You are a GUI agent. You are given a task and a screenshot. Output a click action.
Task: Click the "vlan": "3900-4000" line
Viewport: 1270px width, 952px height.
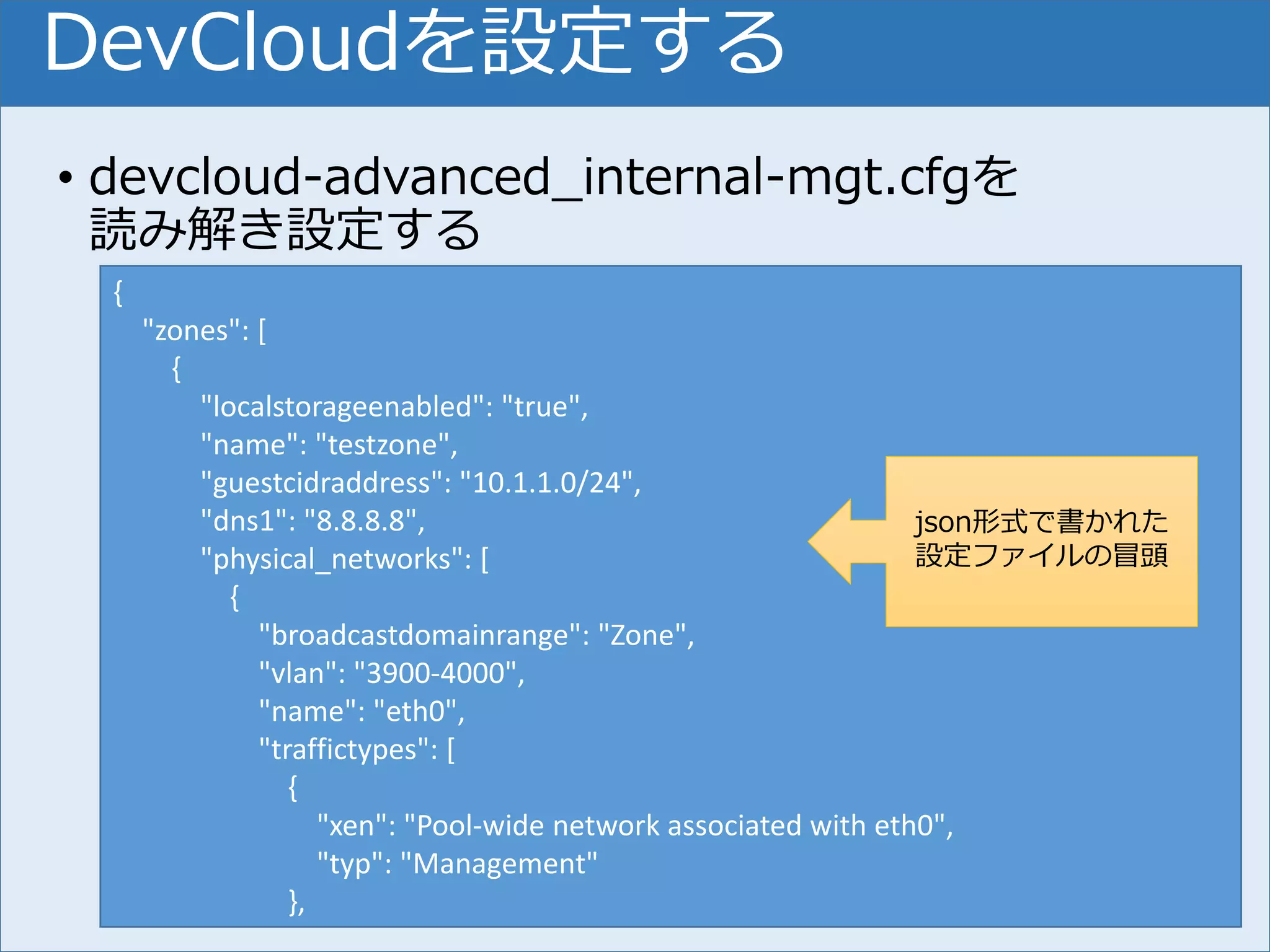pyautogui.click(x=391, y=673)
